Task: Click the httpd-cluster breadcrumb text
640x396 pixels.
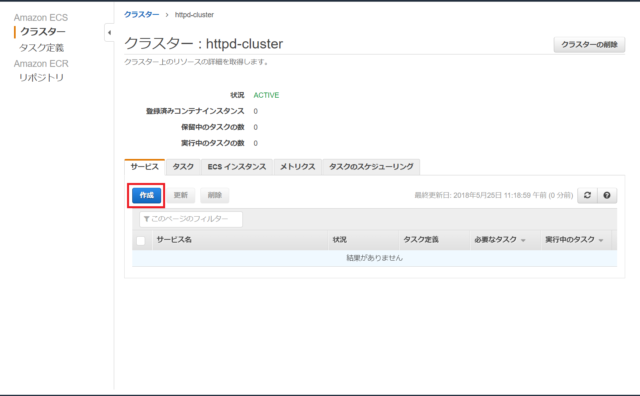Action: 194,15
